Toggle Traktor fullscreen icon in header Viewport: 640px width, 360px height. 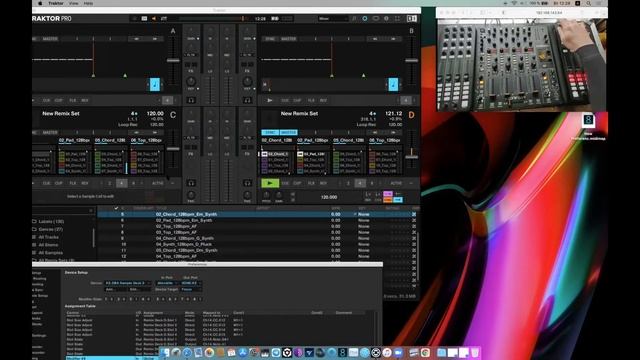click(397, 19)
